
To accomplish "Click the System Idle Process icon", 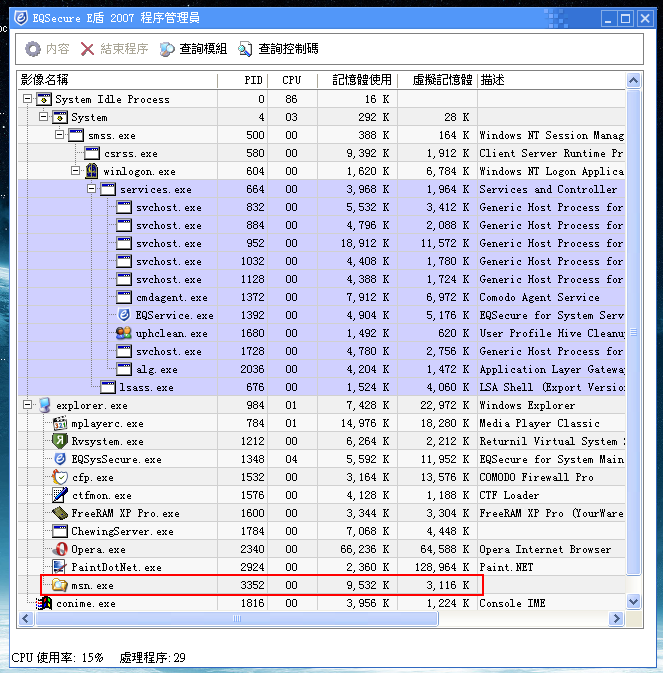I will pos(44,99).
